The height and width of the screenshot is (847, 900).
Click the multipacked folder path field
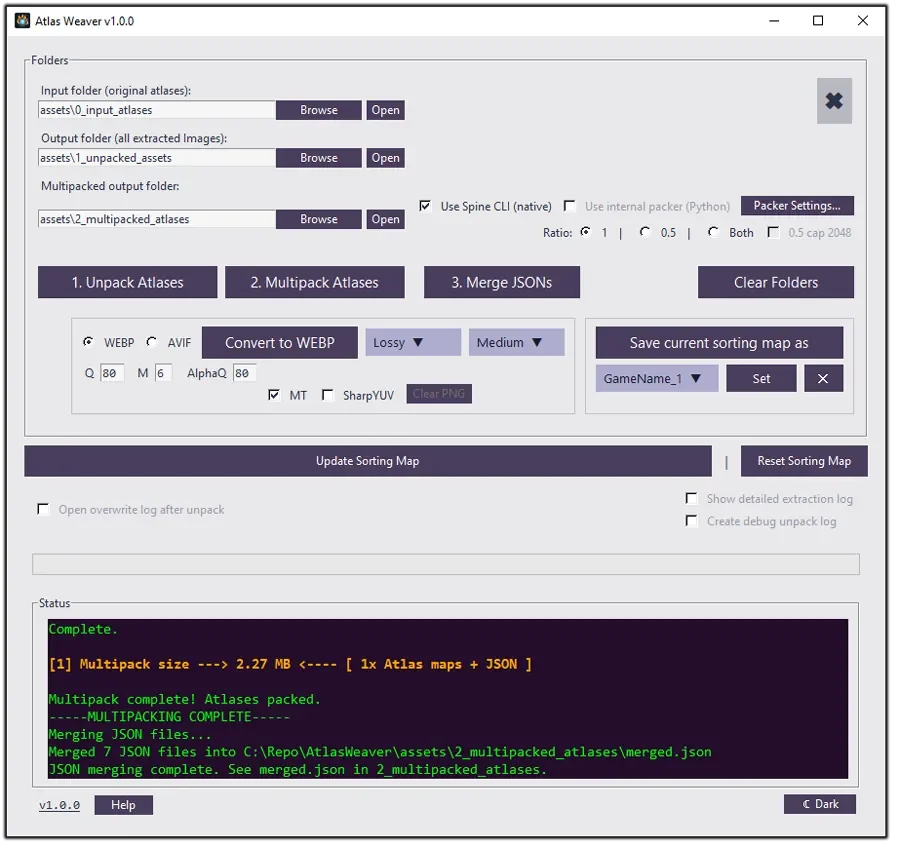[157, 220]
